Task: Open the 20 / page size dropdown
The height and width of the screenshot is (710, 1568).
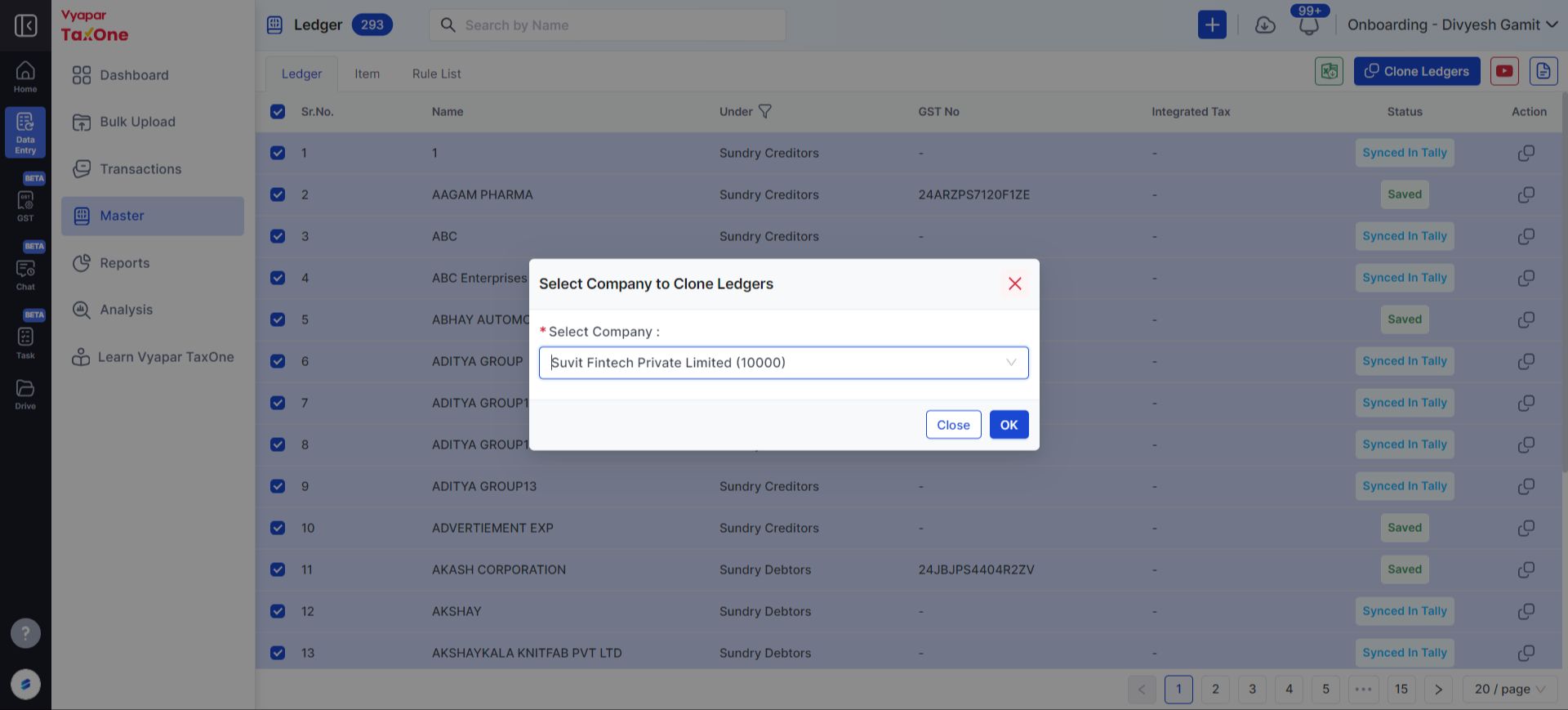Action: click(1510, 689)
